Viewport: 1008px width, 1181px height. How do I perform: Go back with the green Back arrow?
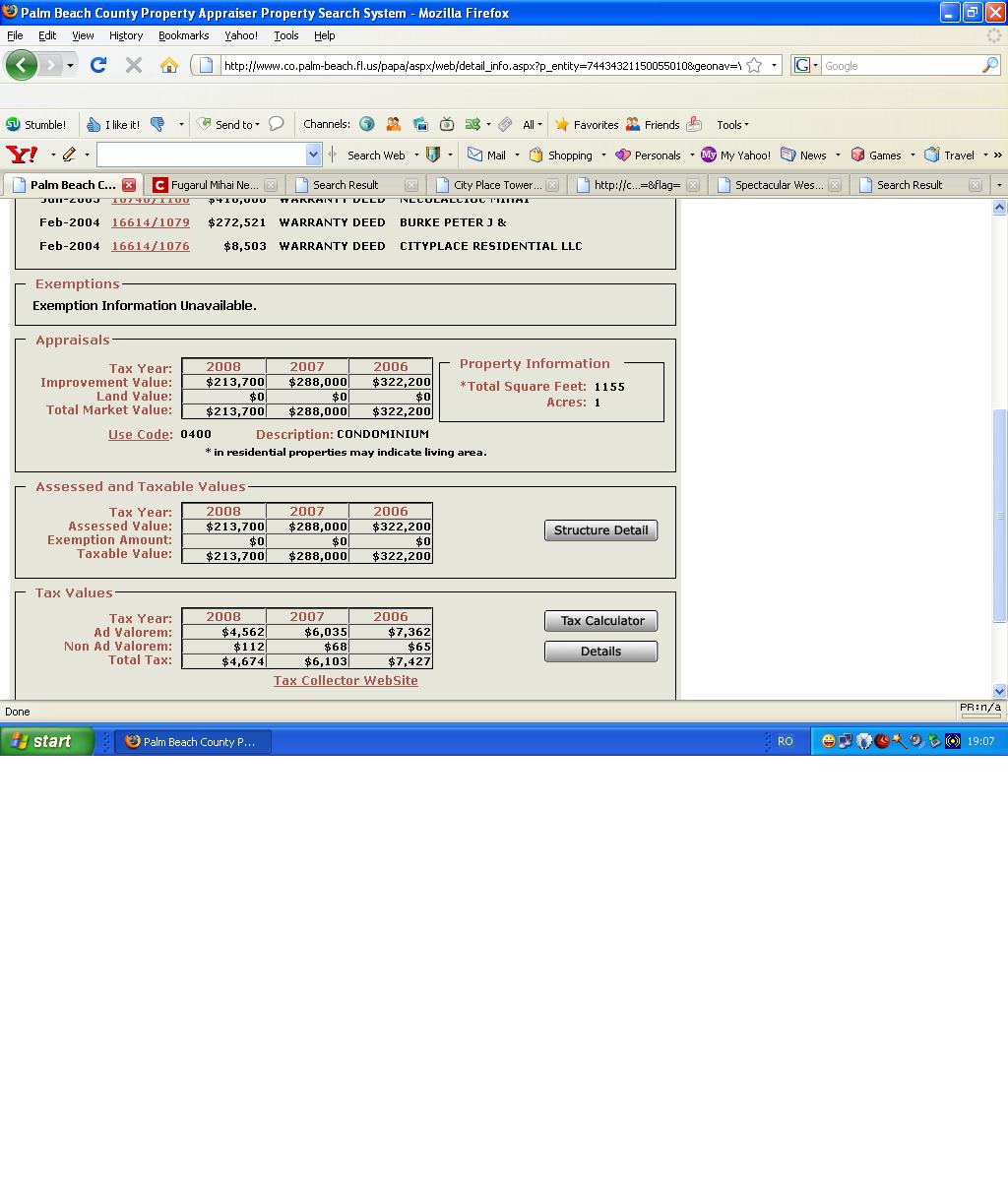[21, 65]
